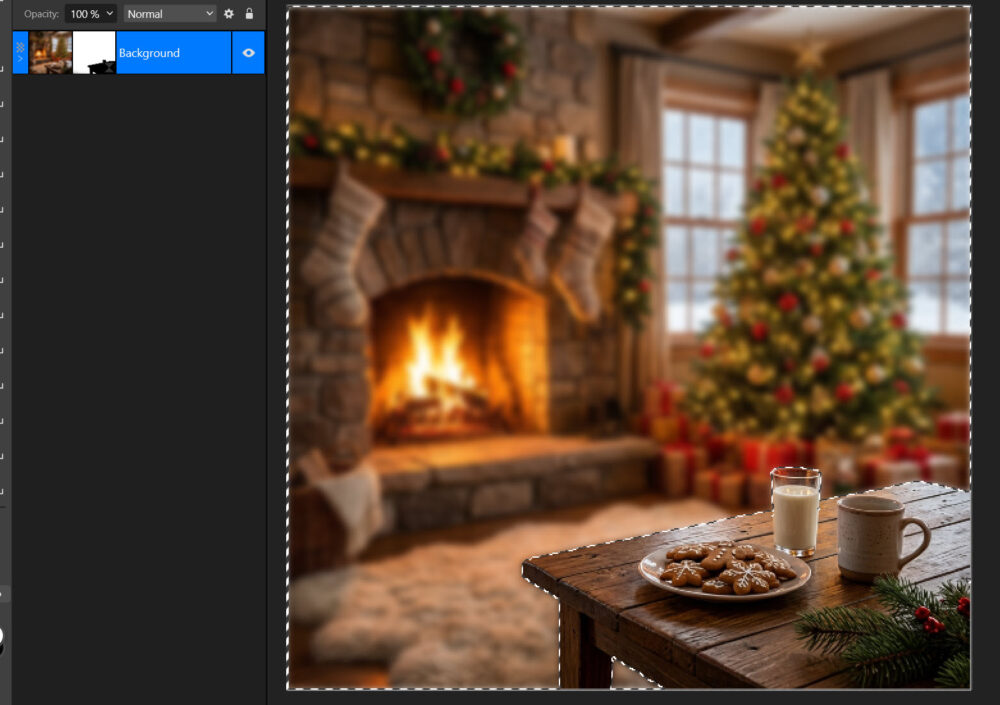This screenshot has height=705, width=1000.
Task: Toggle the layer lock icon
Action: tap(249, 14)
